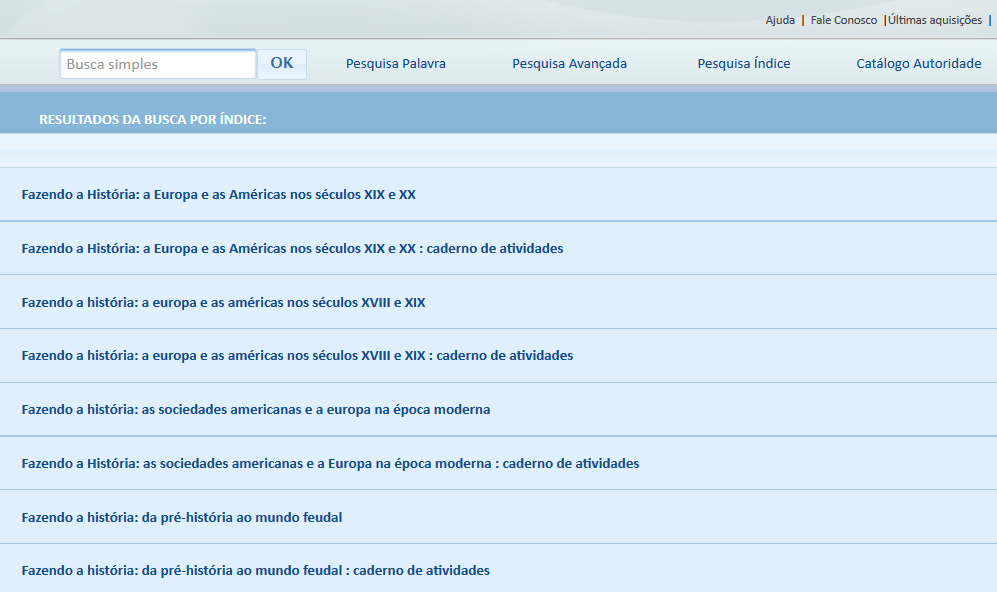Viewport: 997px width, 592px height.
Task: Click the Ajuda link
Action: [780, 20]
